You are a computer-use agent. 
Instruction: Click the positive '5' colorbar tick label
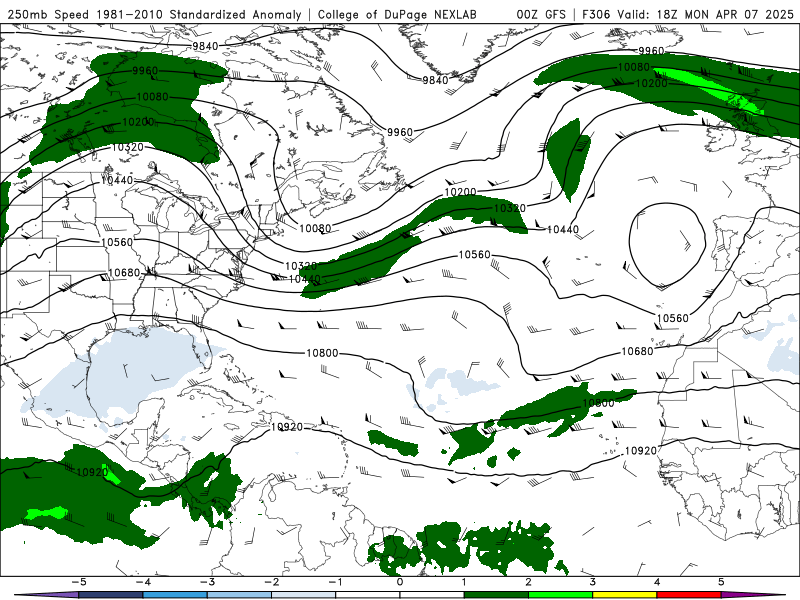coord(721,582)
